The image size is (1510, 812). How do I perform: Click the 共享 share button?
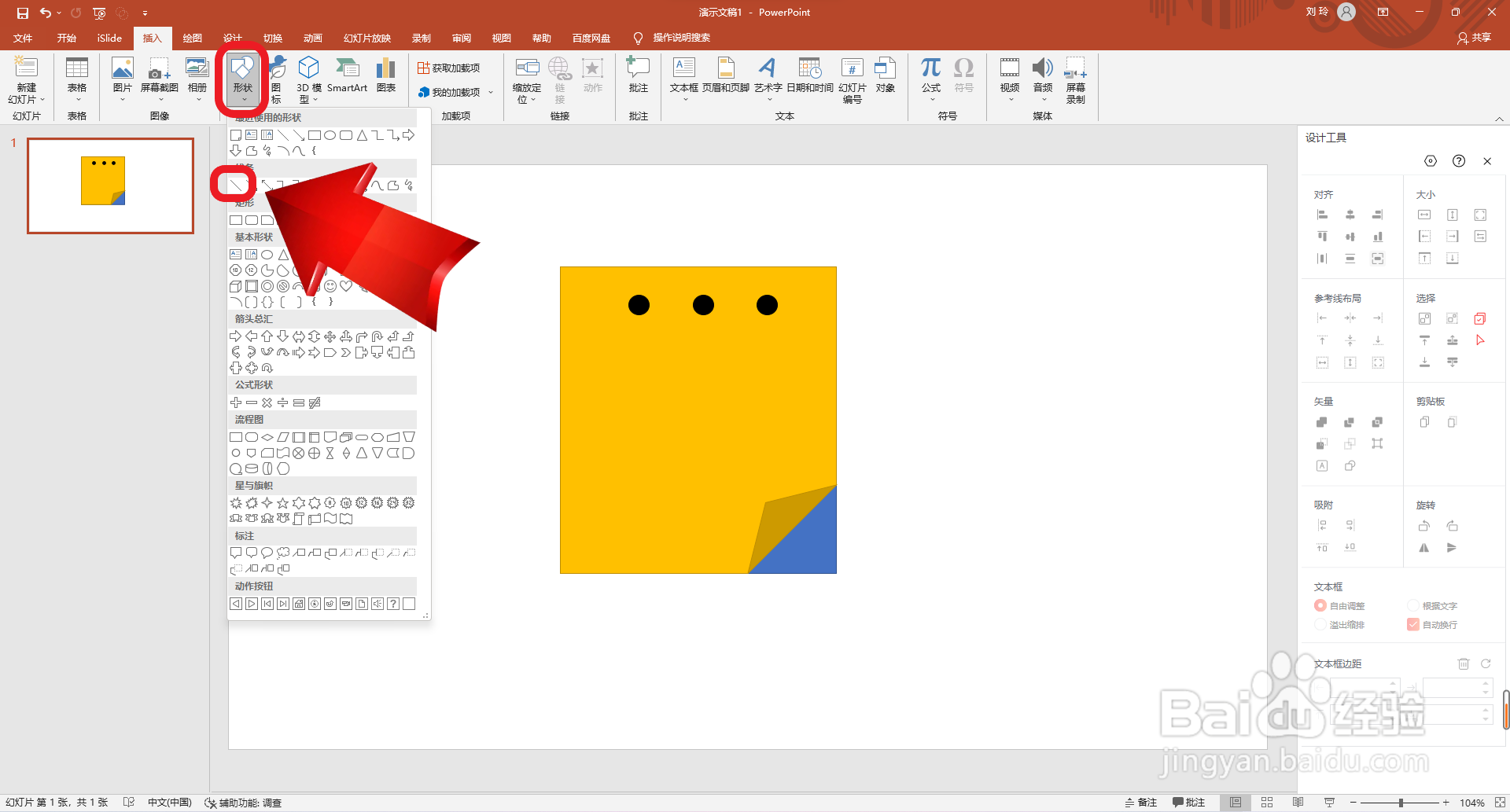click(1474, 38)
